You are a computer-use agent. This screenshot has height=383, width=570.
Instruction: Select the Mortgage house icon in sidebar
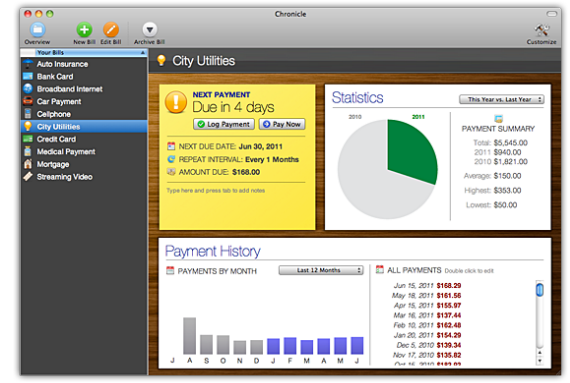point(28,164)
